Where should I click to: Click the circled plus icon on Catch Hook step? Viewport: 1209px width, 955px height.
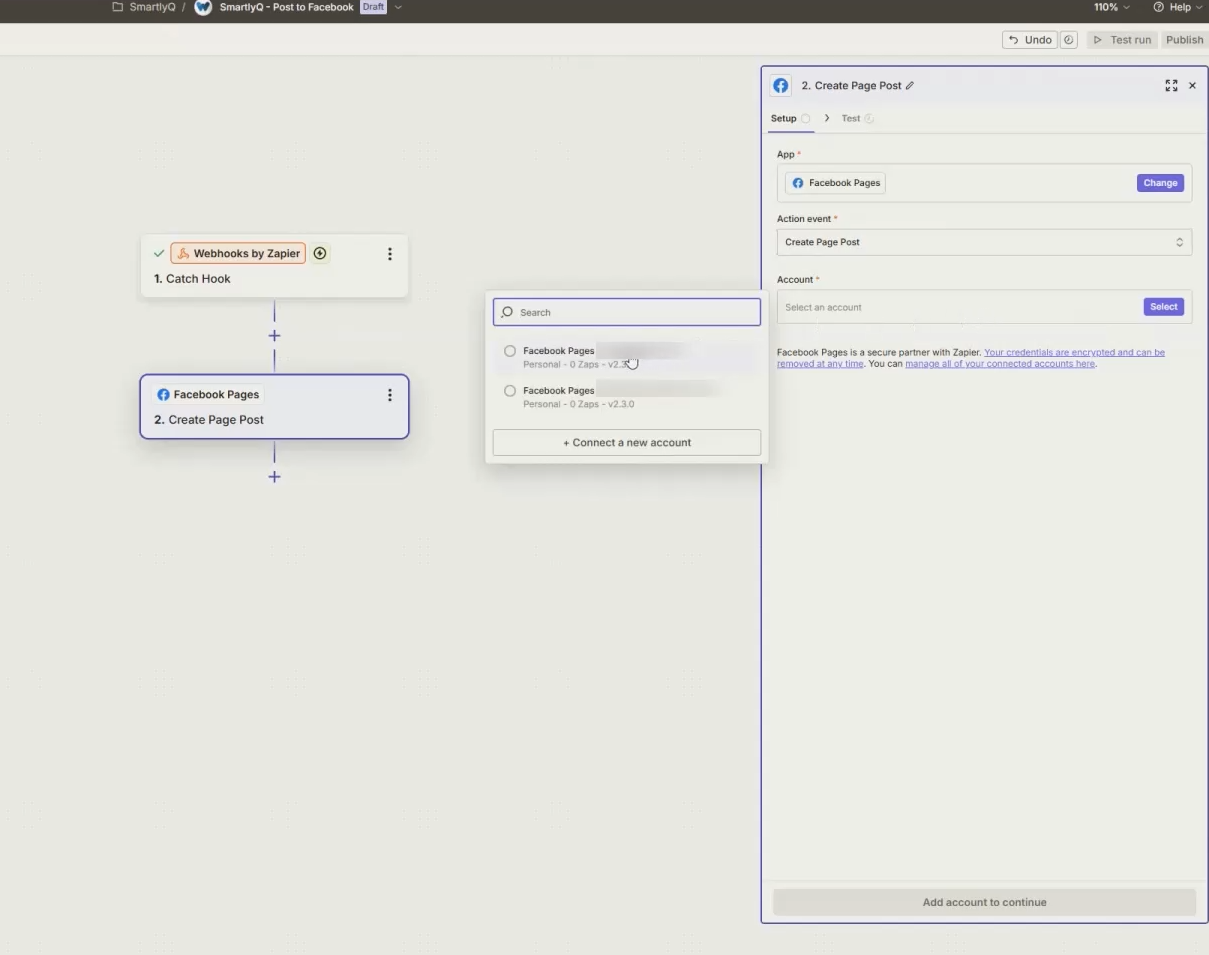(x=320, y=254)
